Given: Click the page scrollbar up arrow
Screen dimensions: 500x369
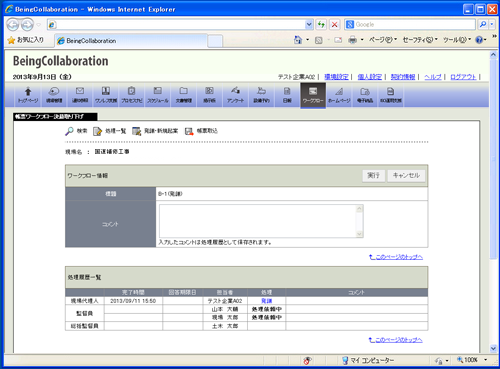Looking at the screenshot, I should click(x=493, y=55).
